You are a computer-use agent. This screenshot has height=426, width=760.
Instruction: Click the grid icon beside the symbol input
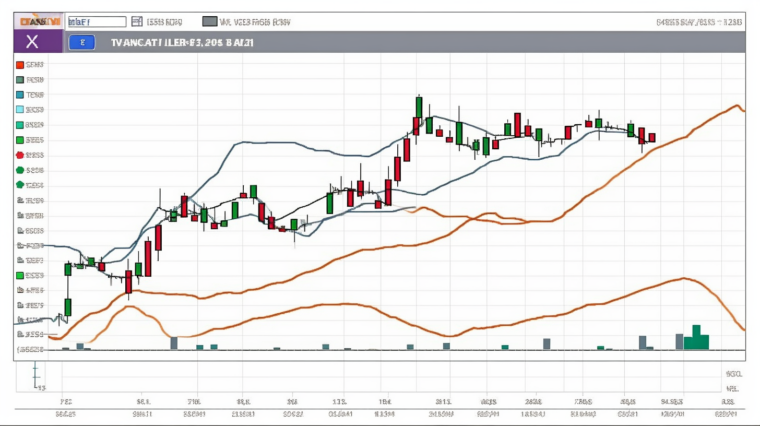[x=136, y=20]
